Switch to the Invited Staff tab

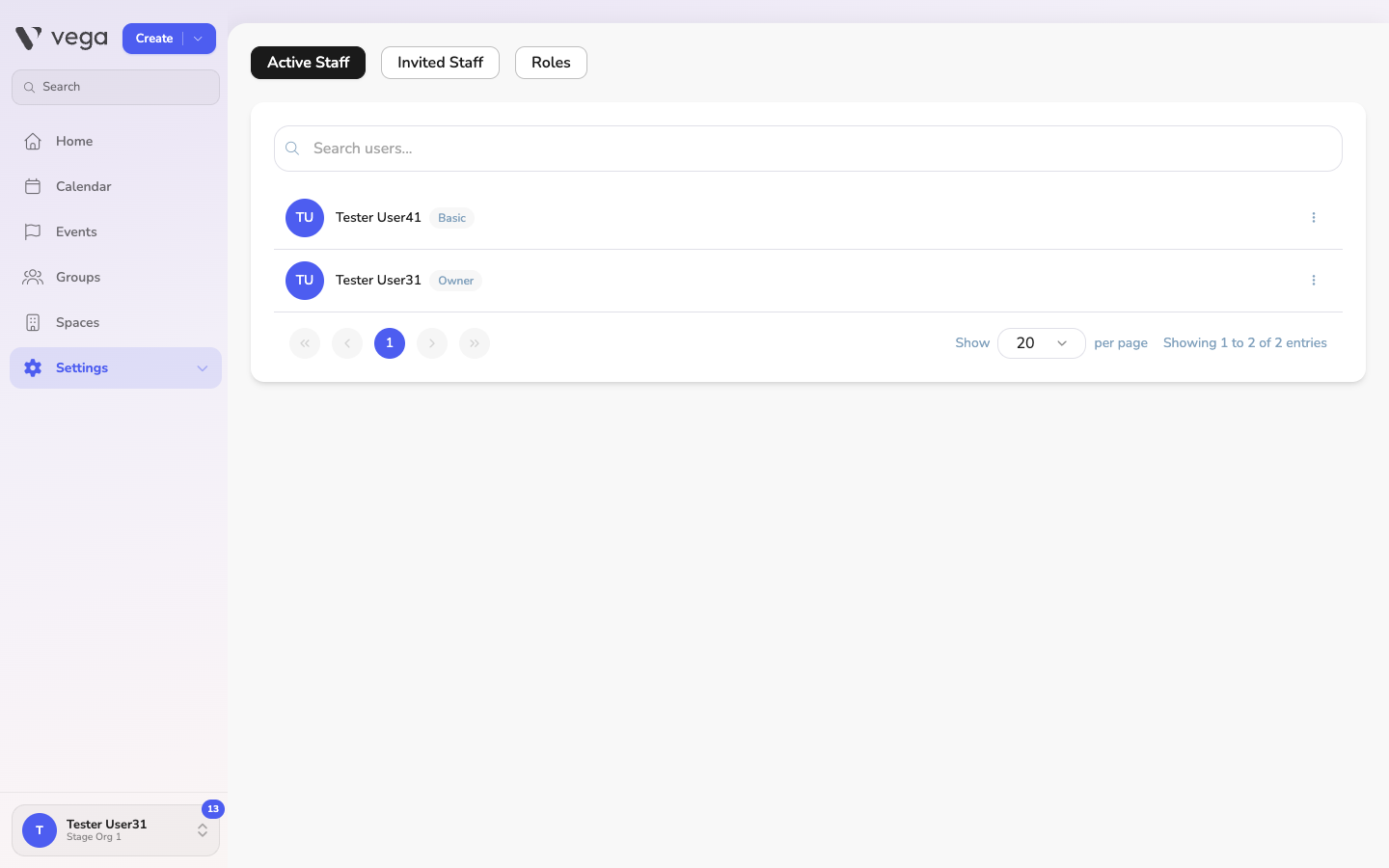click(x=440, y=63)
